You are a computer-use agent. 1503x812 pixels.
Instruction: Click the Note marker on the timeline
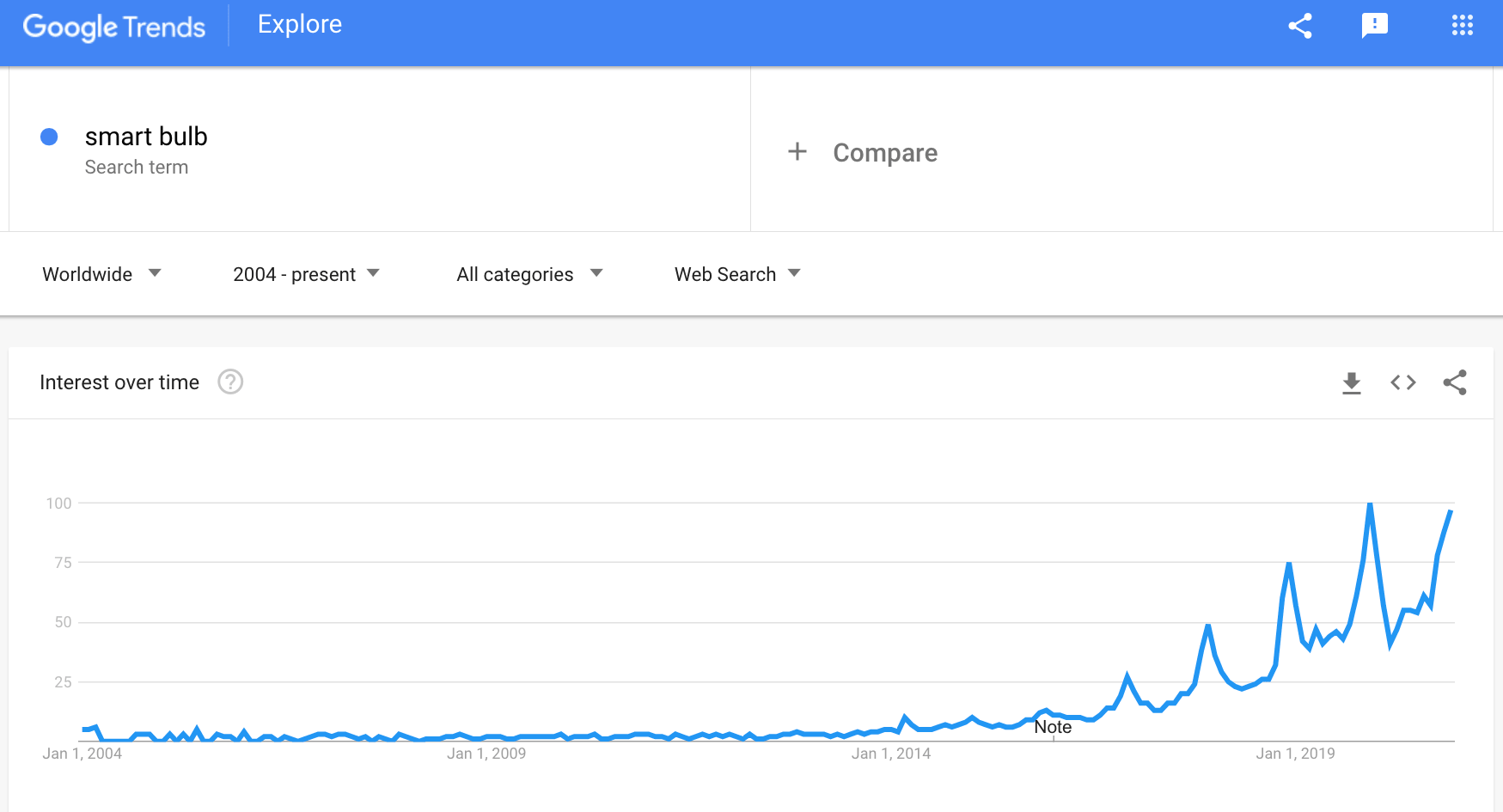tap(1053, 727)
